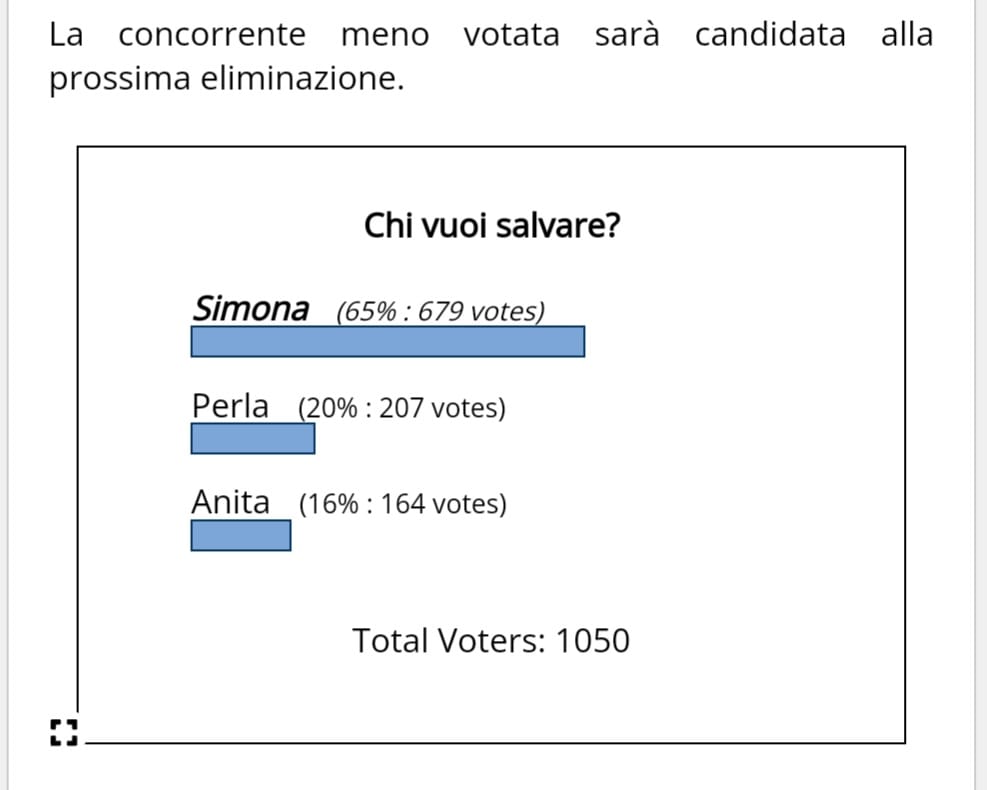Click the word "eliminazione" in the paragraph

pos(302,79)
